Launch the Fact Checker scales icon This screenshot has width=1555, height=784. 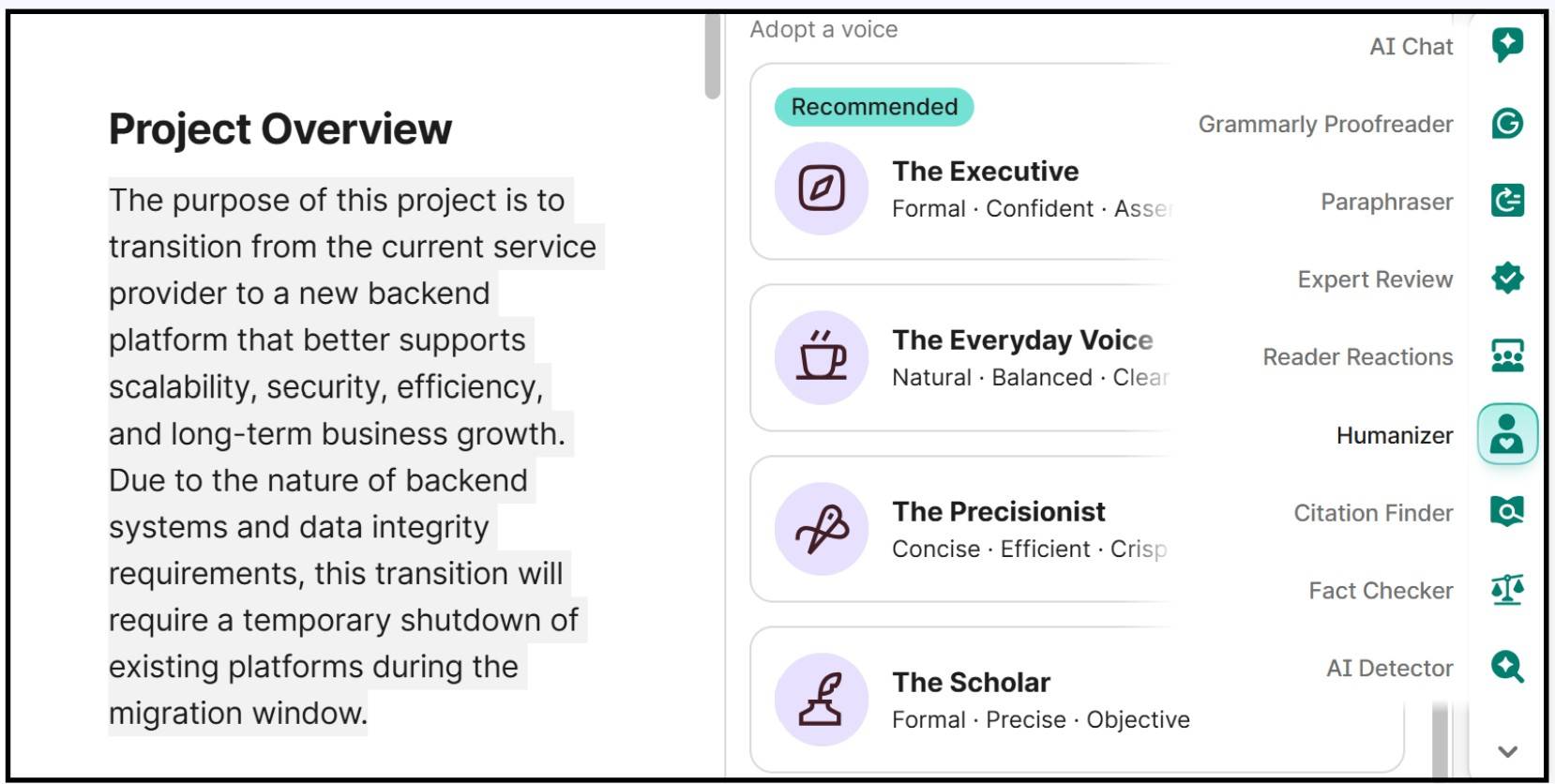point(1507,590)
